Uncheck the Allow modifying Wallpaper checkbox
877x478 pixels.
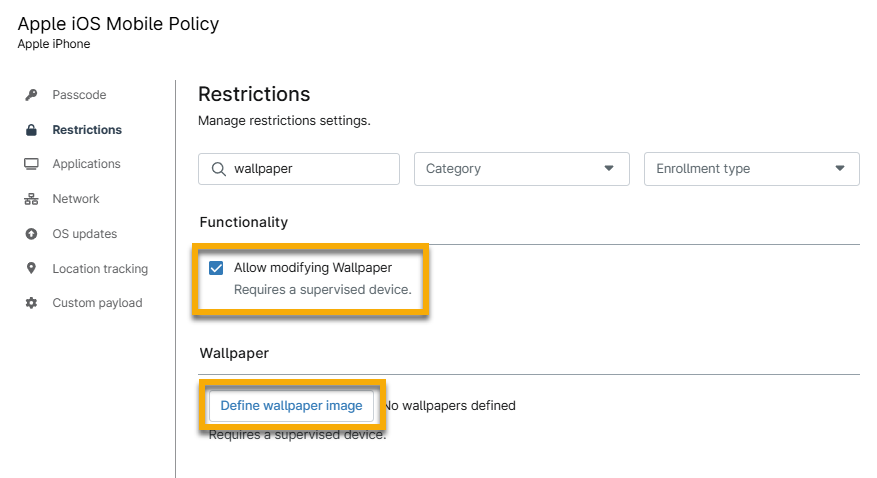(216, 268)
